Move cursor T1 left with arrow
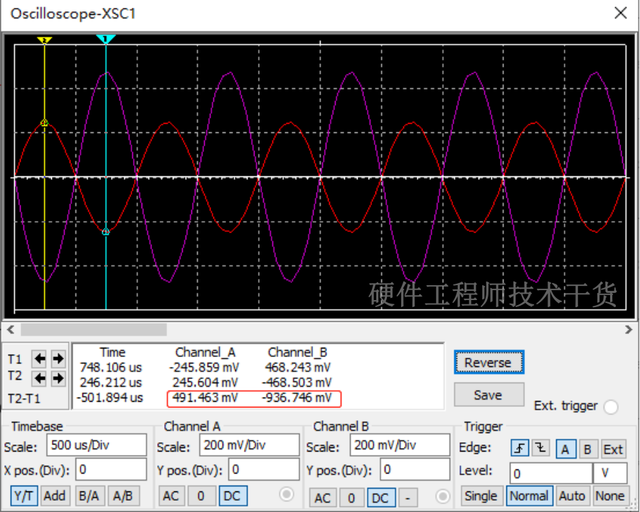 tap(41, 358)
